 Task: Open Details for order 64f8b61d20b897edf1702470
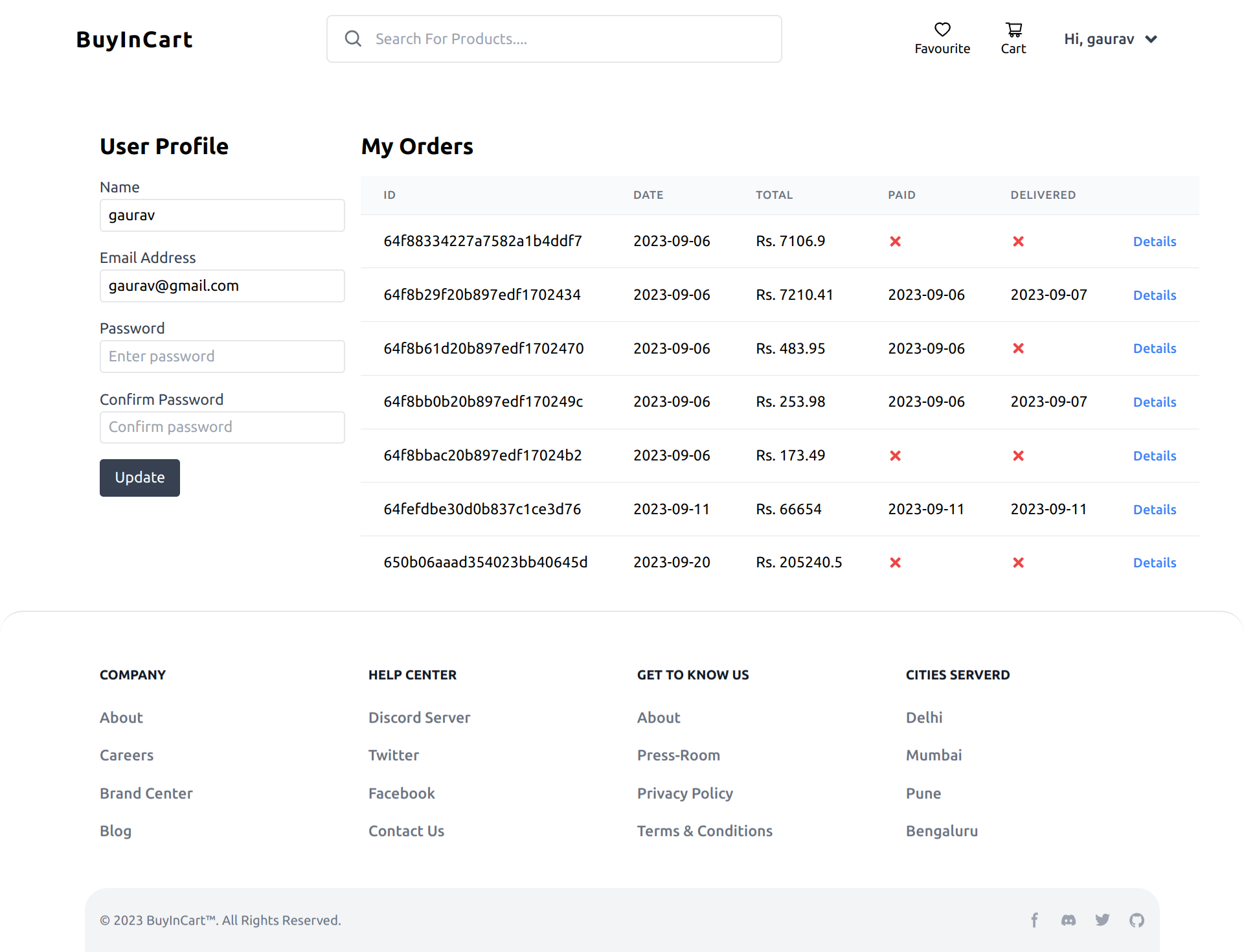point(1154,348)
